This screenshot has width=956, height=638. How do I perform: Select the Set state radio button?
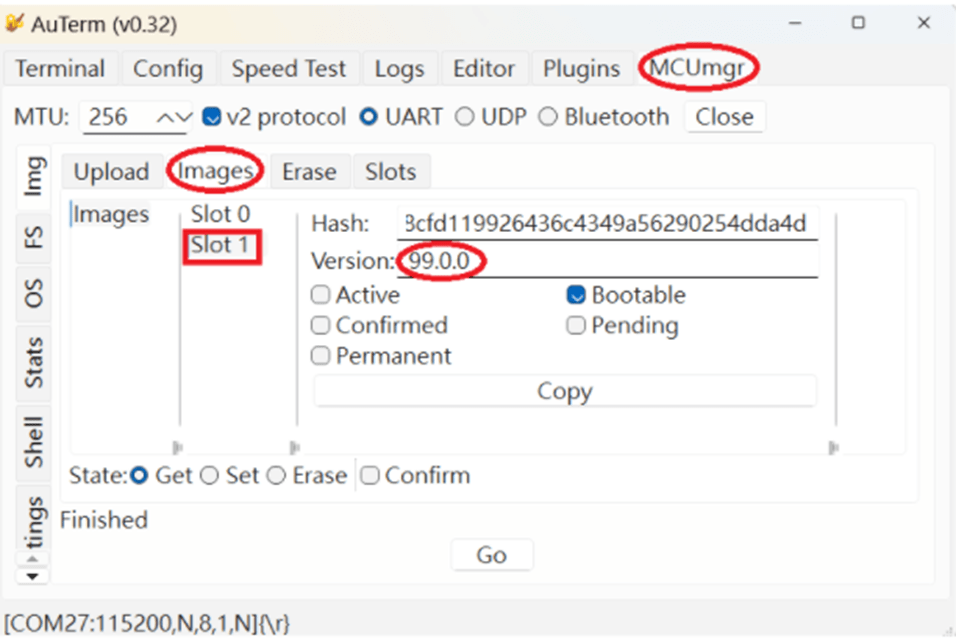(x=209, y=476)
